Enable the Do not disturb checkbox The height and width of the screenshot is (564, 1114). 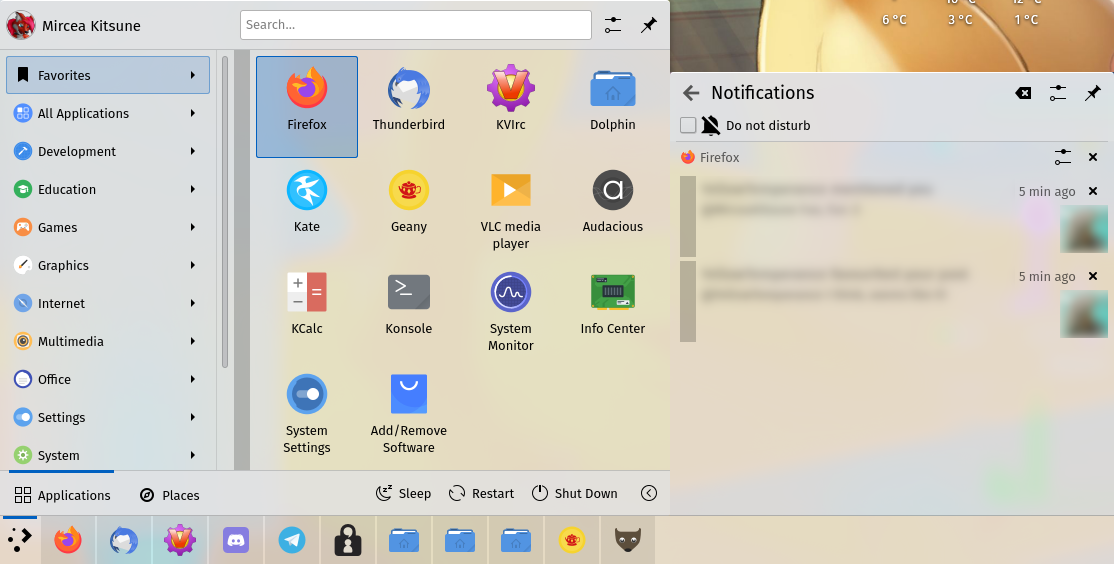(x=688, y=125)
